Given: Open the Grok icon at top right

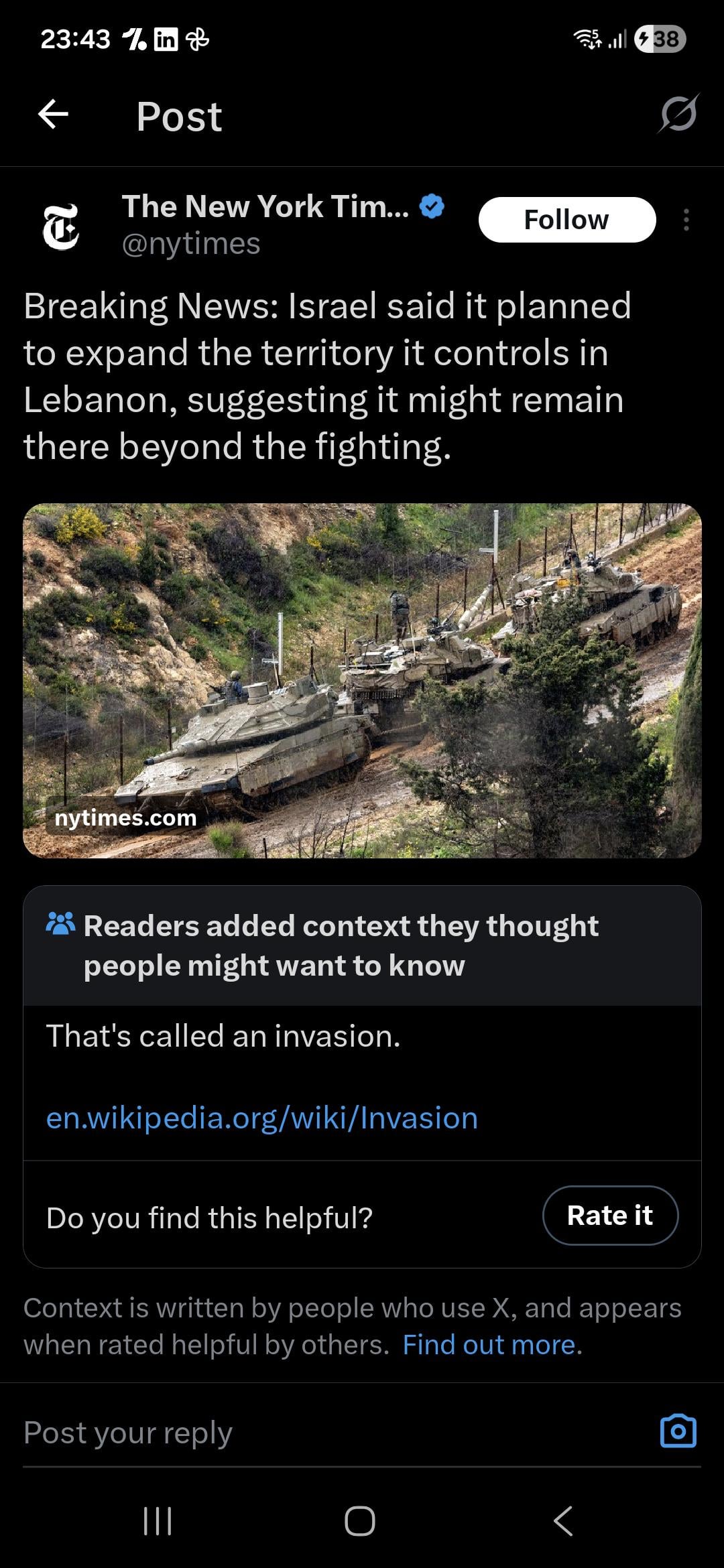Looking at the screenshot, I should coord(678,114).
